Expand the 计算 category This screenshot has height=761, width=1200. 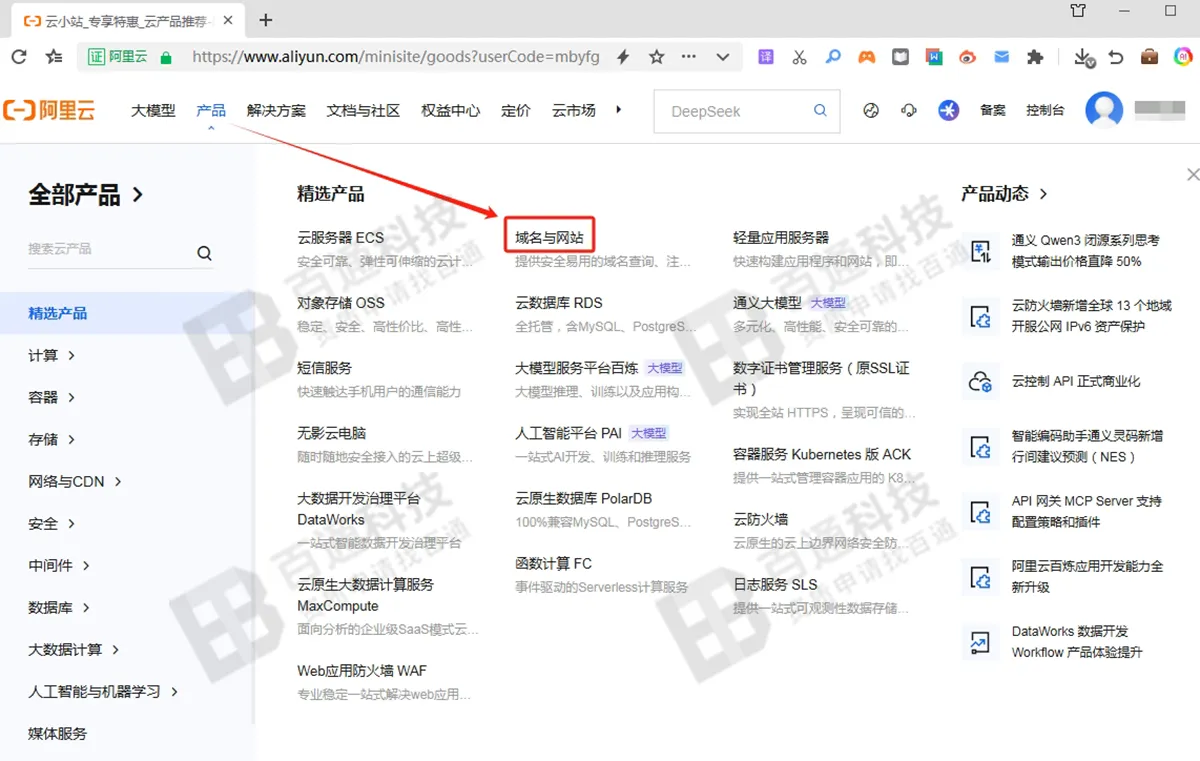pos(52,355)
